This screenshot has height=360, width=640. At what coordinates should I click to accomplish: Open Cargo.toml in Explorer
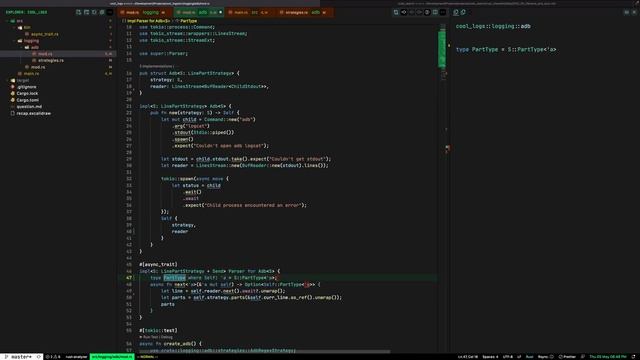pyautogui.click(x=27, y=100)
